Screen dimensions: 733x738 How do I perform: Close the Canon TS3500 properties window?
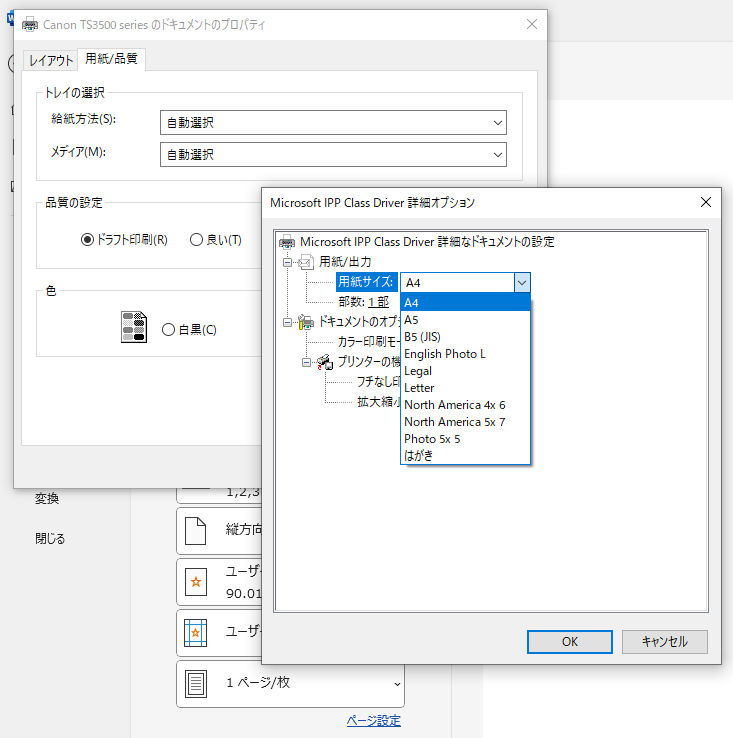(532, 24)
